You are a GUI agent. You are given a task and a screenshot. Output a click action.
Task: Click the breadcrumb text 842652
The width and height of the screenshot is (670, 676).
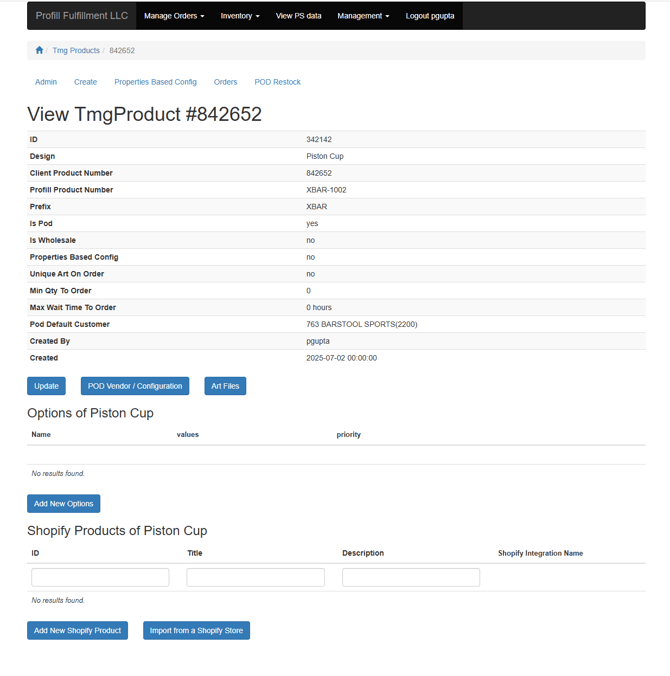point(122,50)
